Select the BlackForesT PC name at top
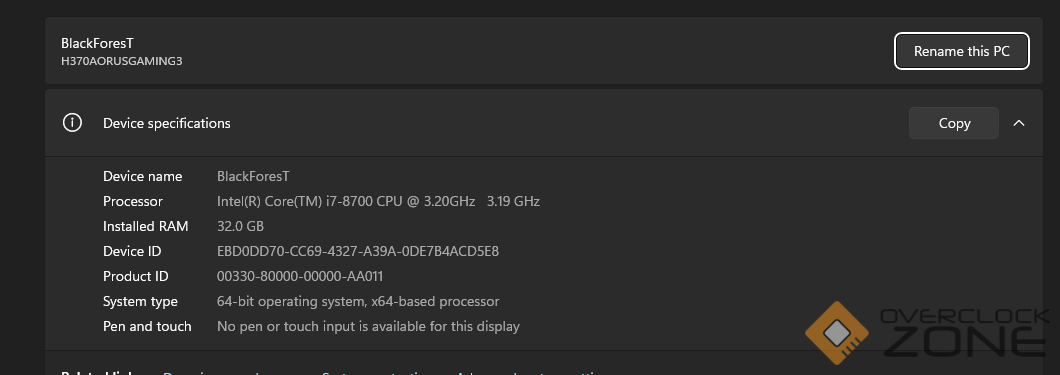Screen dimensions: 1060x375 coord(97,43)
